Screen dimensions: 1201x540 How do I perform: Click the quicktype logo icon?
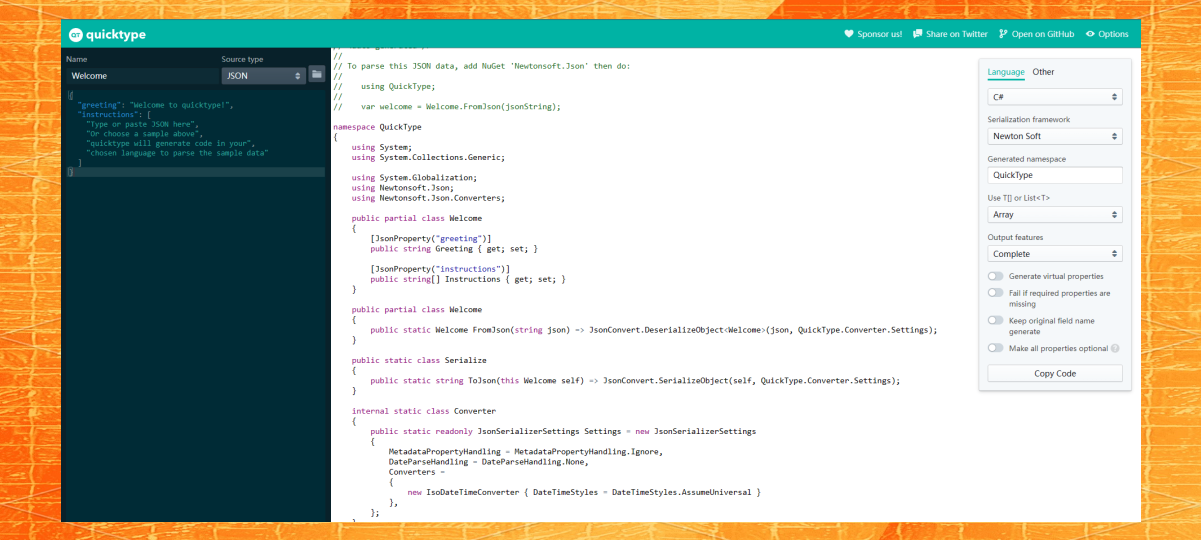coord(75,34)
